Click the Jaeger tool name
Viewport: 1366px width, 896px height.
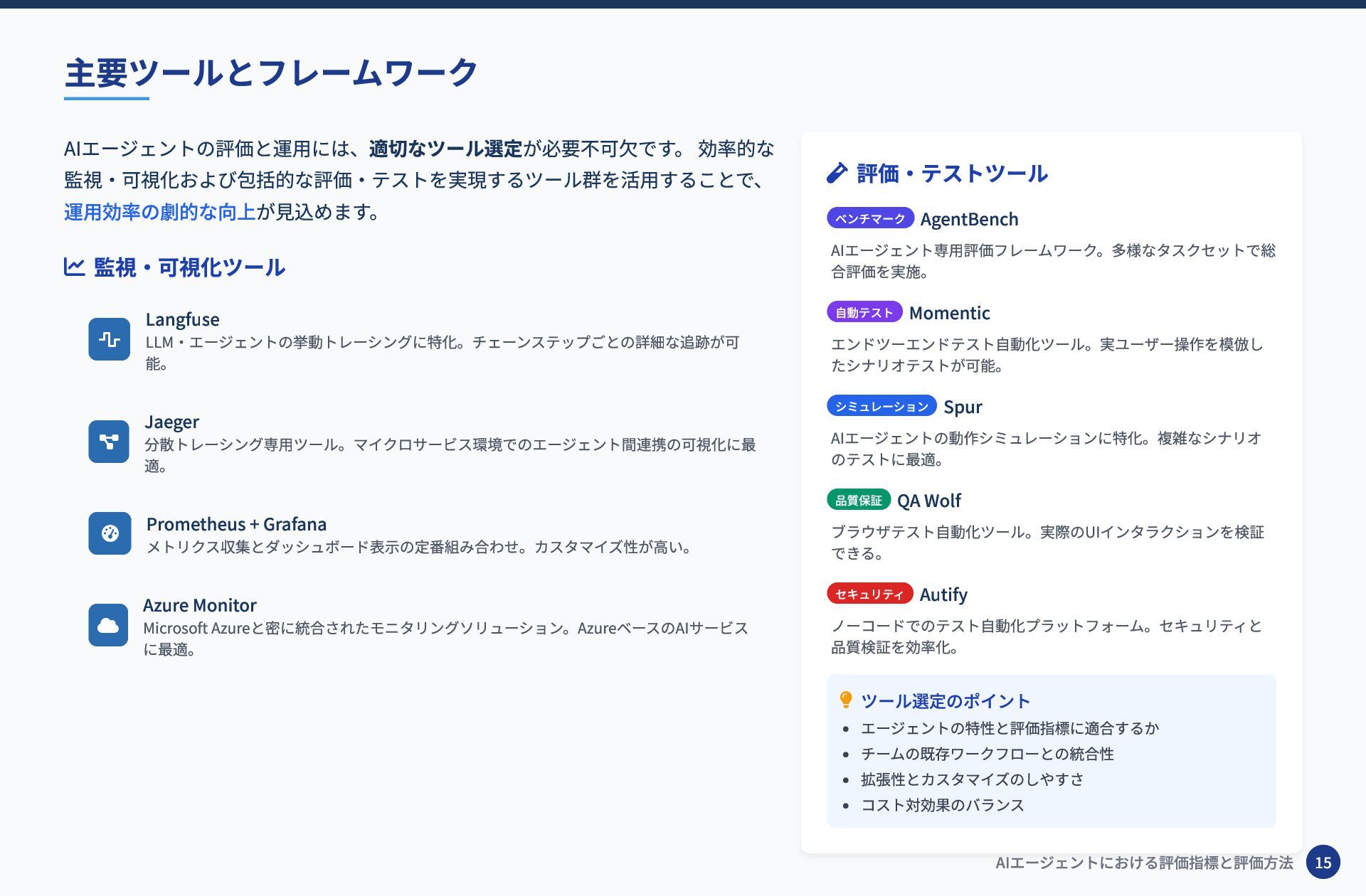point(171,422)
